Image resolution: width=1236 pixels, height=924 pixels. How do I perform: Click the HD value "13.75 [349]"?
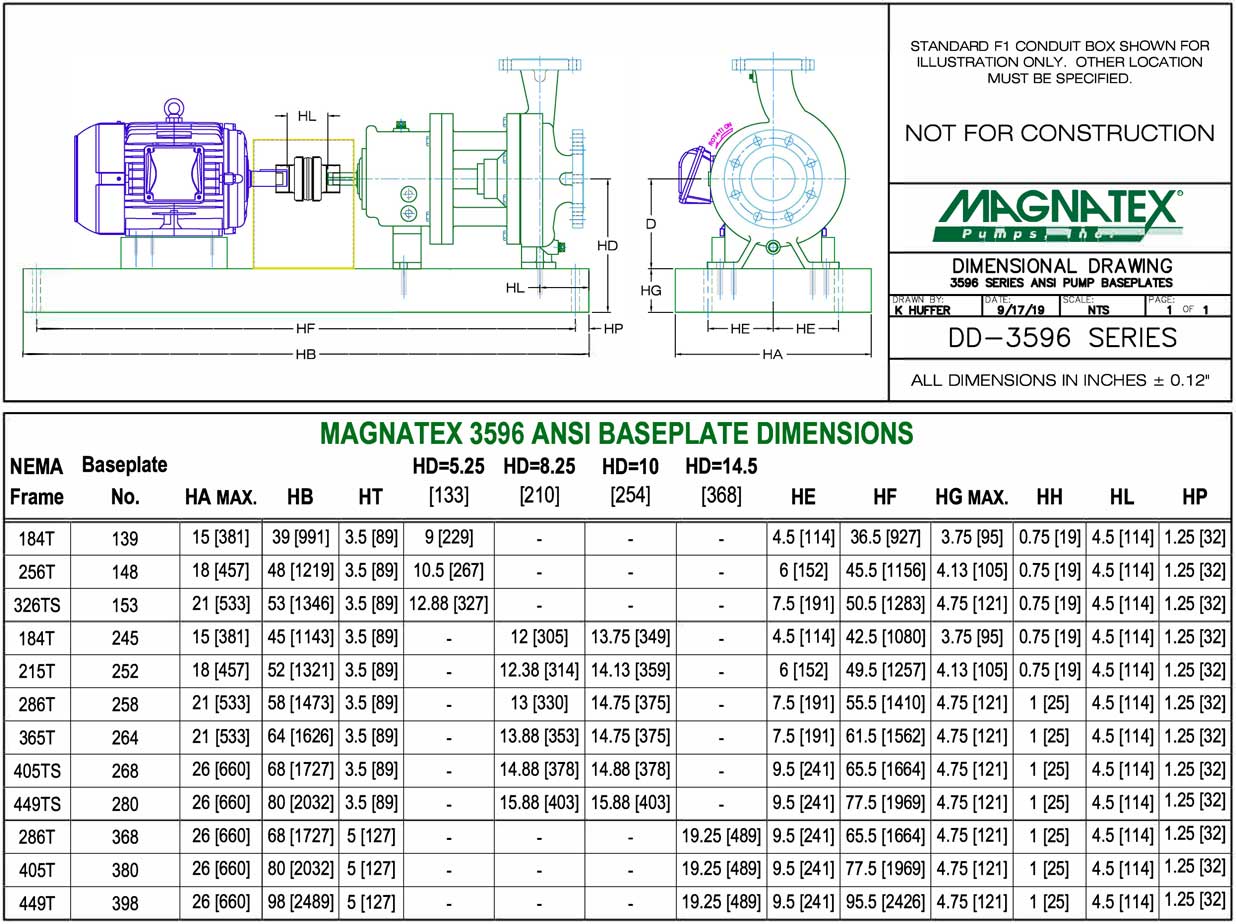pyautogui.click(x=631, y=636)
